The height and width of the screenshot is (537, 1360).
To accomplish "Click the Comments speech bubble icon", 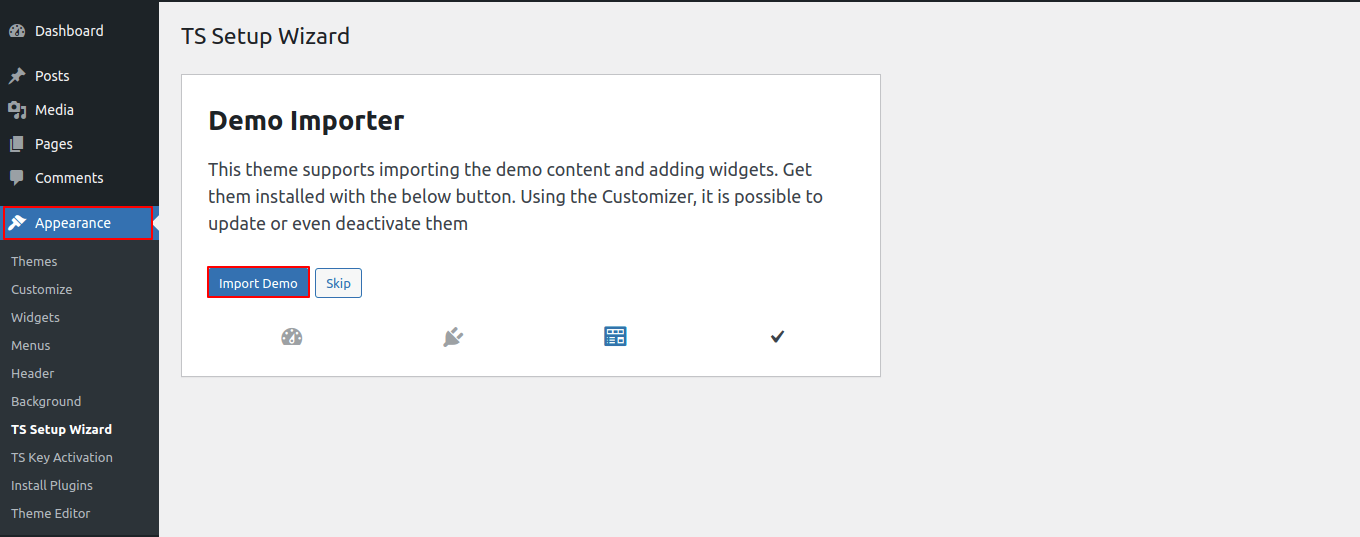I will pyautogui.click(x=17, y=178).
